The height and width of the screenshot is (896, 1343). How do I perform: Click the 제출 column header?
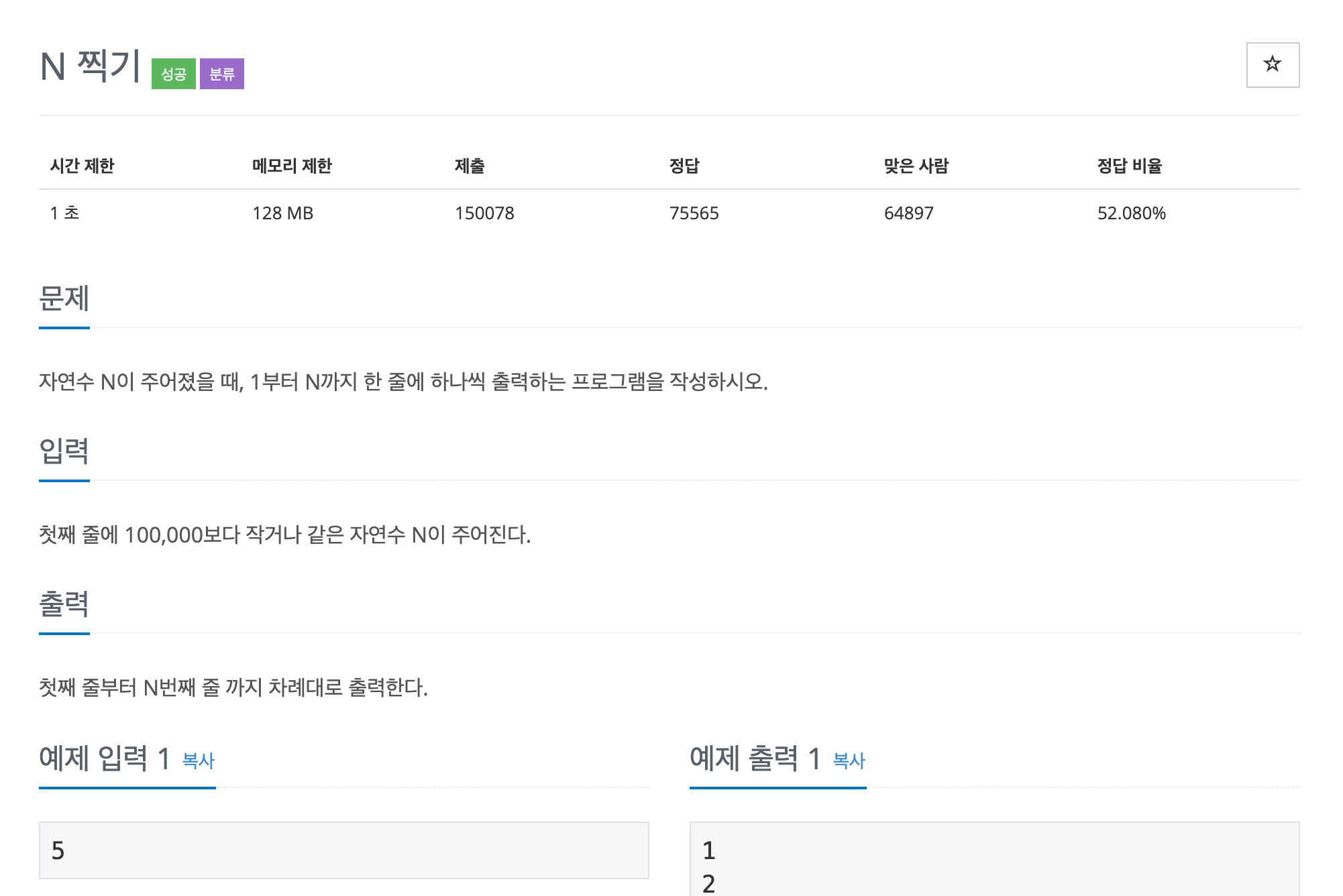tap(470, 166)
